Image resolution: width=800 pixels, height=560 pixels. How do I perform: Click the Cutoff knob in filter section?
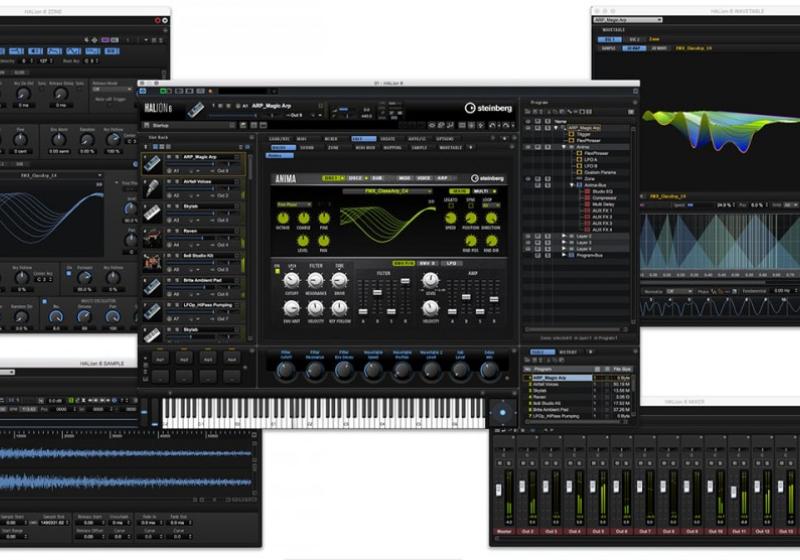291,281
